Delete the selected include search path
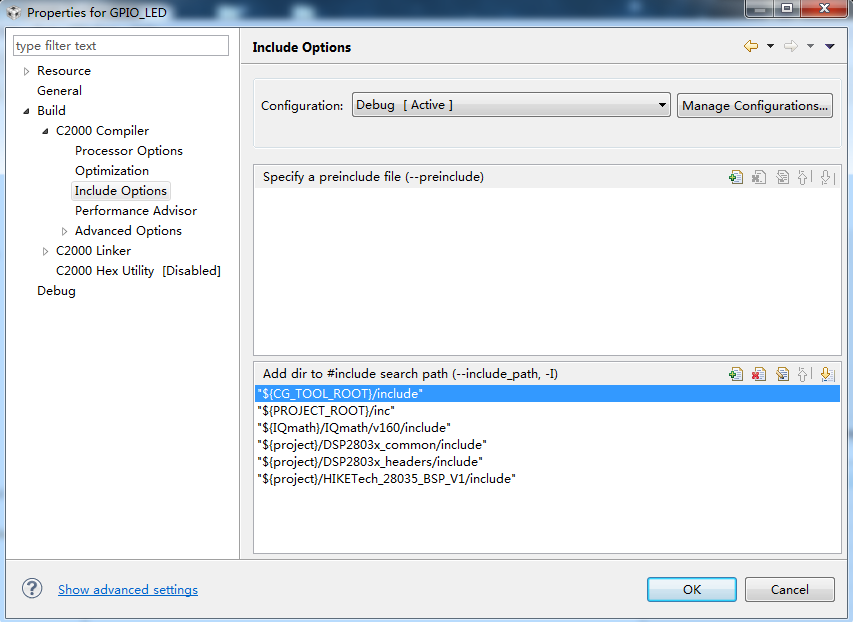 coord(759,374)
